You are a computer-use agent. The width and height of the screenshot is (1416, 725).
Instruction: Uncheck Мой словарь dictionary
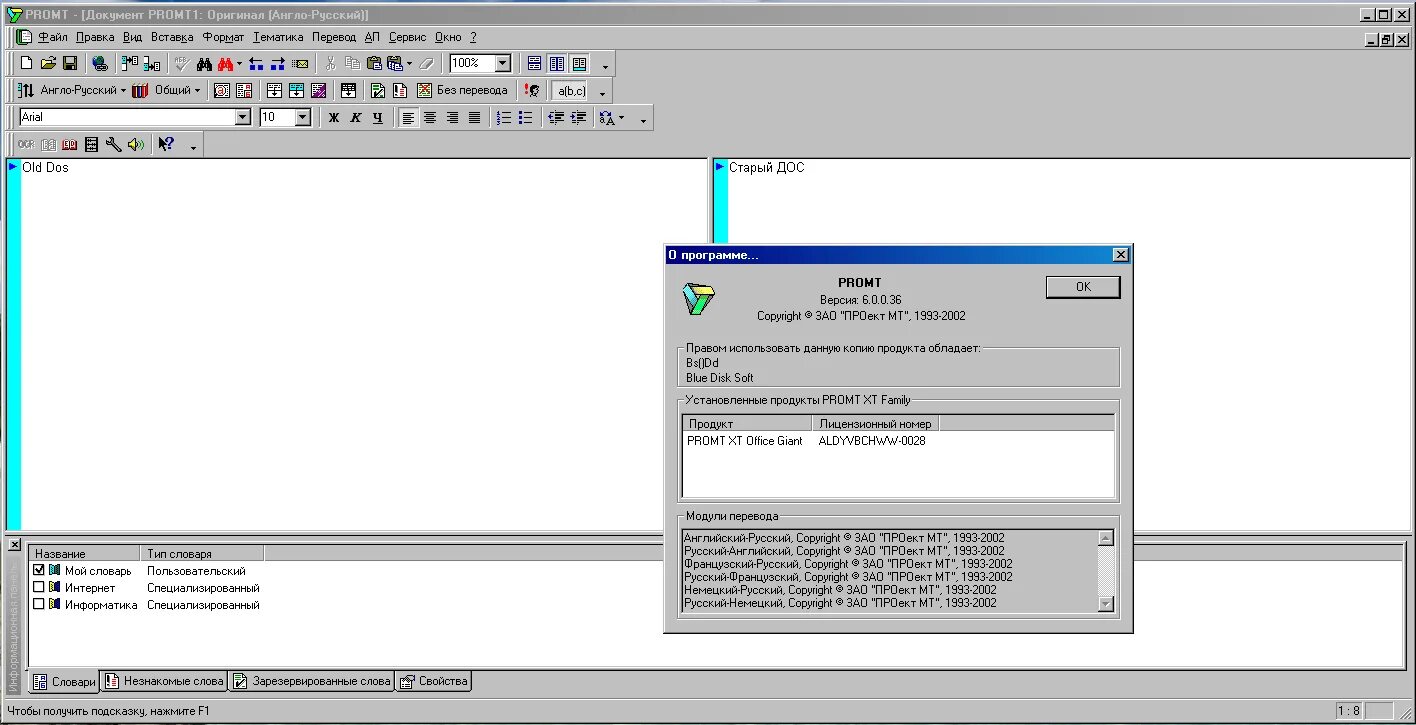click(x=40, y=571)
